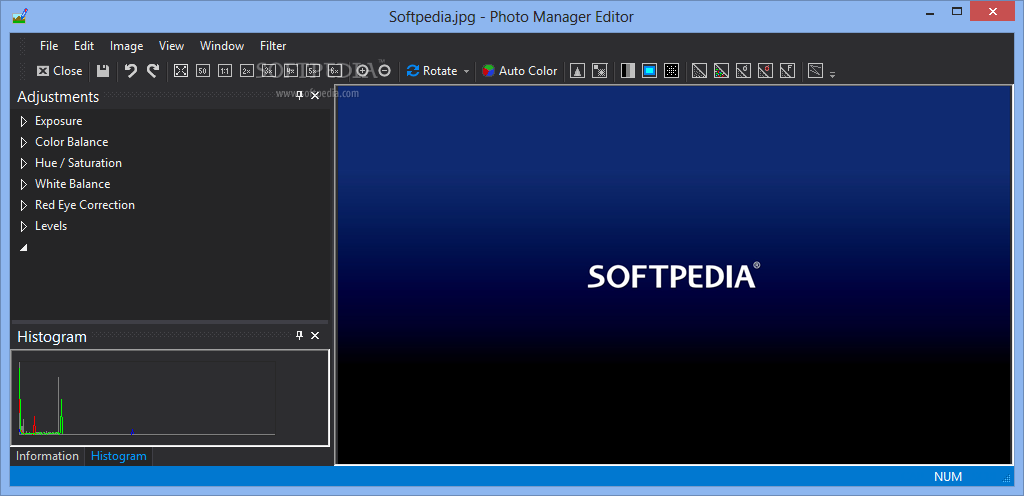Click the last toolbar icon with slanted lines
The image size is (1024, 496).
pos(815,70)
